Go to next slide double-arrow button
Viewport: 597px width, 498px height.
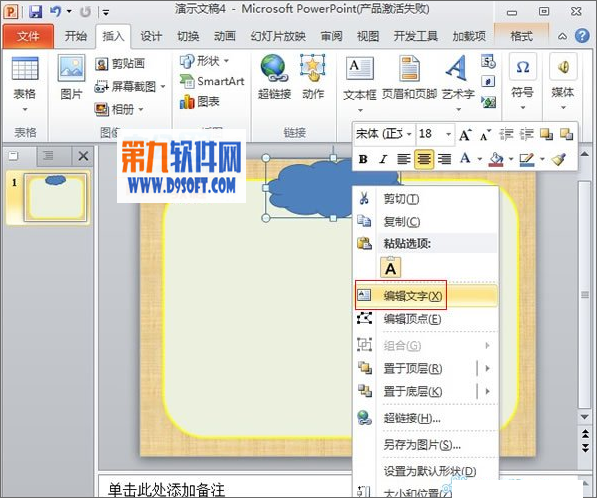point(585,448)
